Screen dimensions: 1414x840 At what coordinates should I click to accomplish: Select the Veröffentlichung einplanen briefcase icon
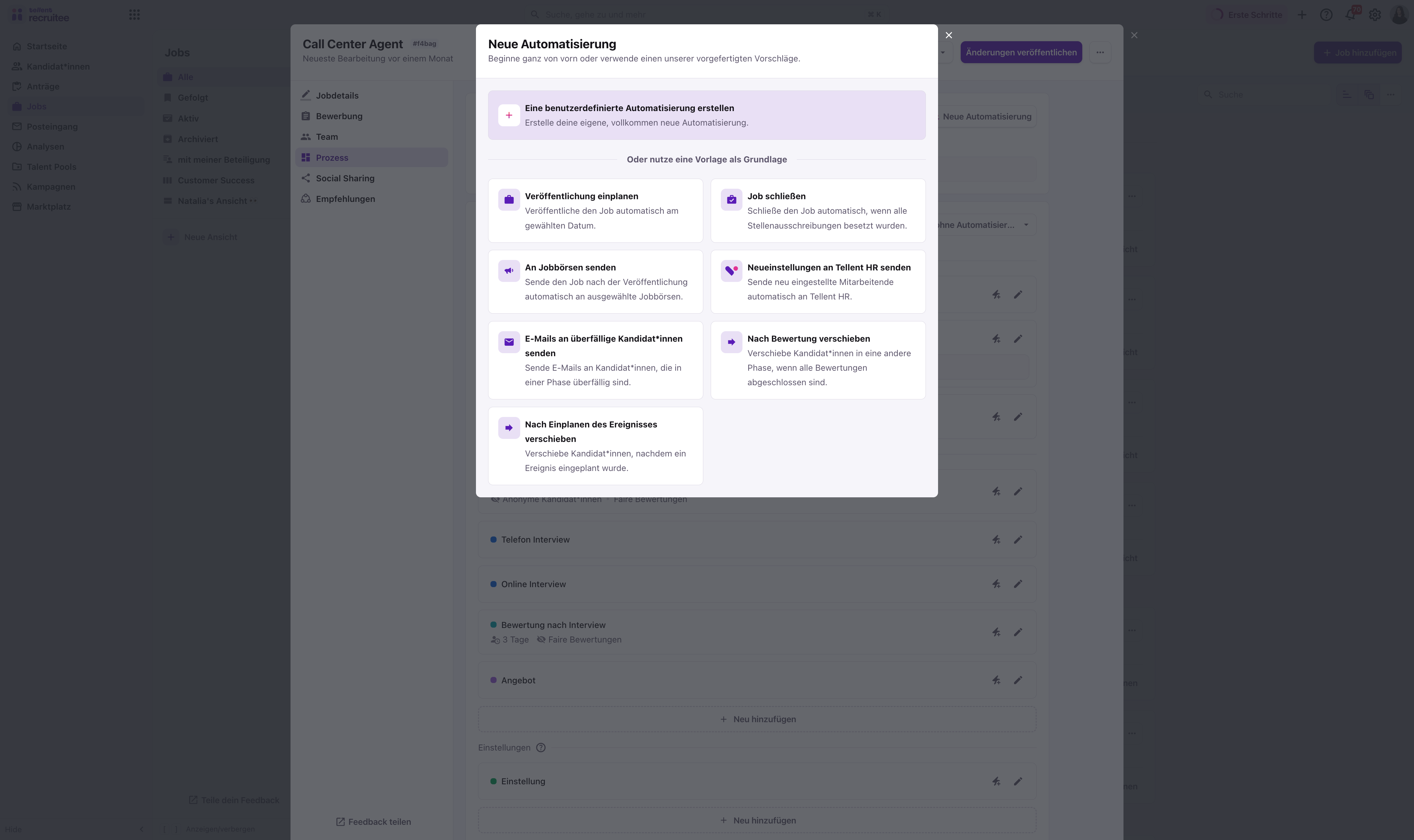click(508, 199)
